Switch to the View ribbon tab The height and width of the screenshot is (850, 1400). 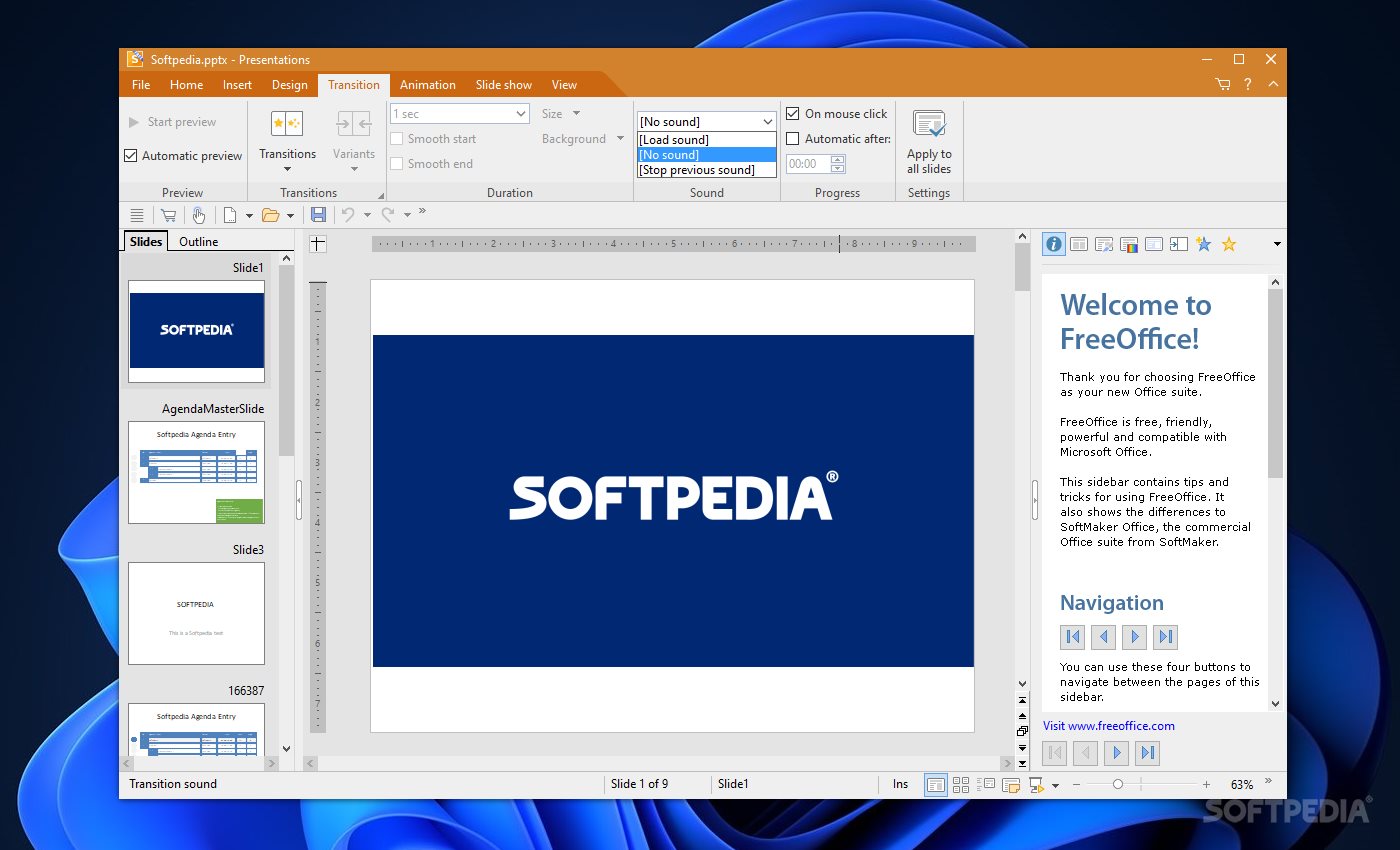[564, 85]
